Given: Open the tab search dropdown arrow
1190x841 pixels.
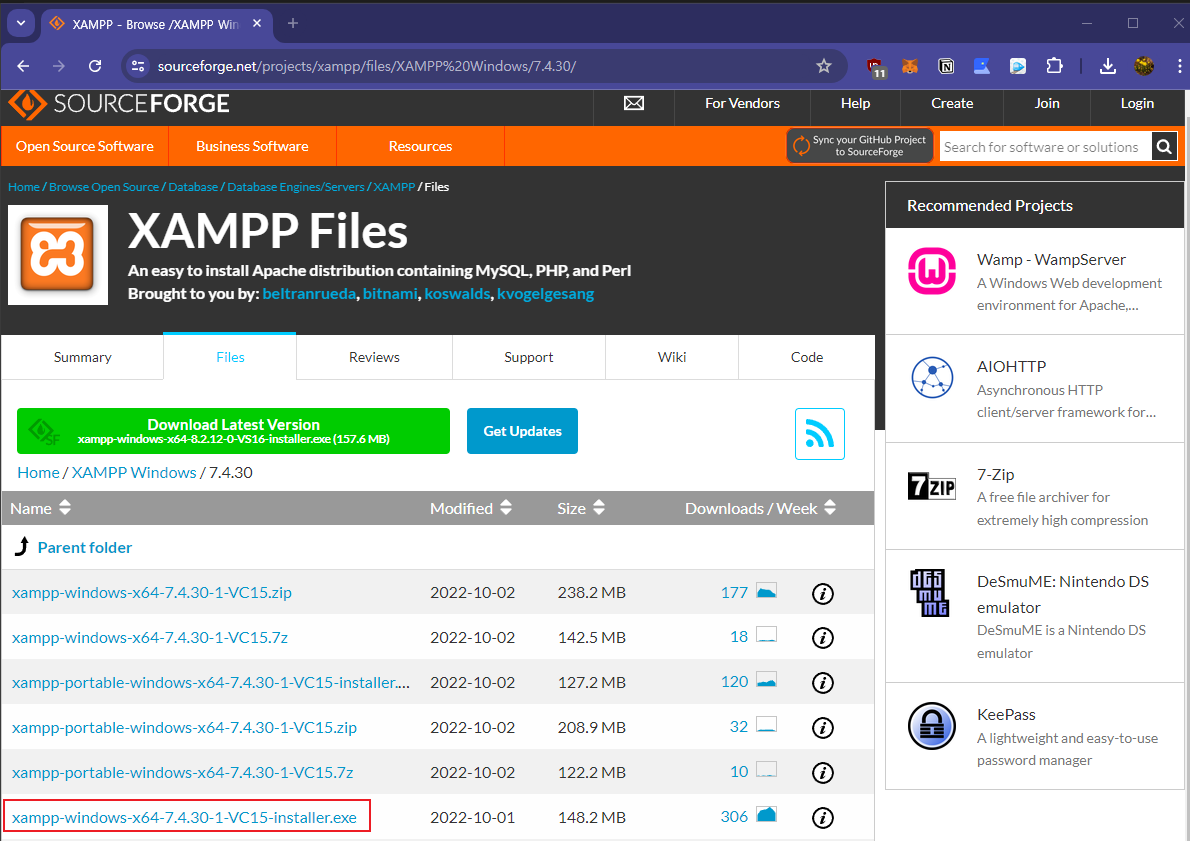Looking at the screenshot, I should tap(21, 24).
